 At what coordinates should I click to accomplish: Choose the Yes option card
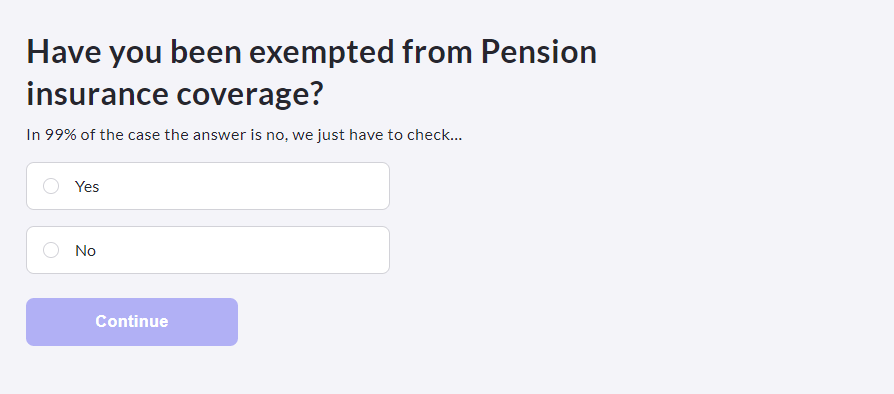click(208, 186)
